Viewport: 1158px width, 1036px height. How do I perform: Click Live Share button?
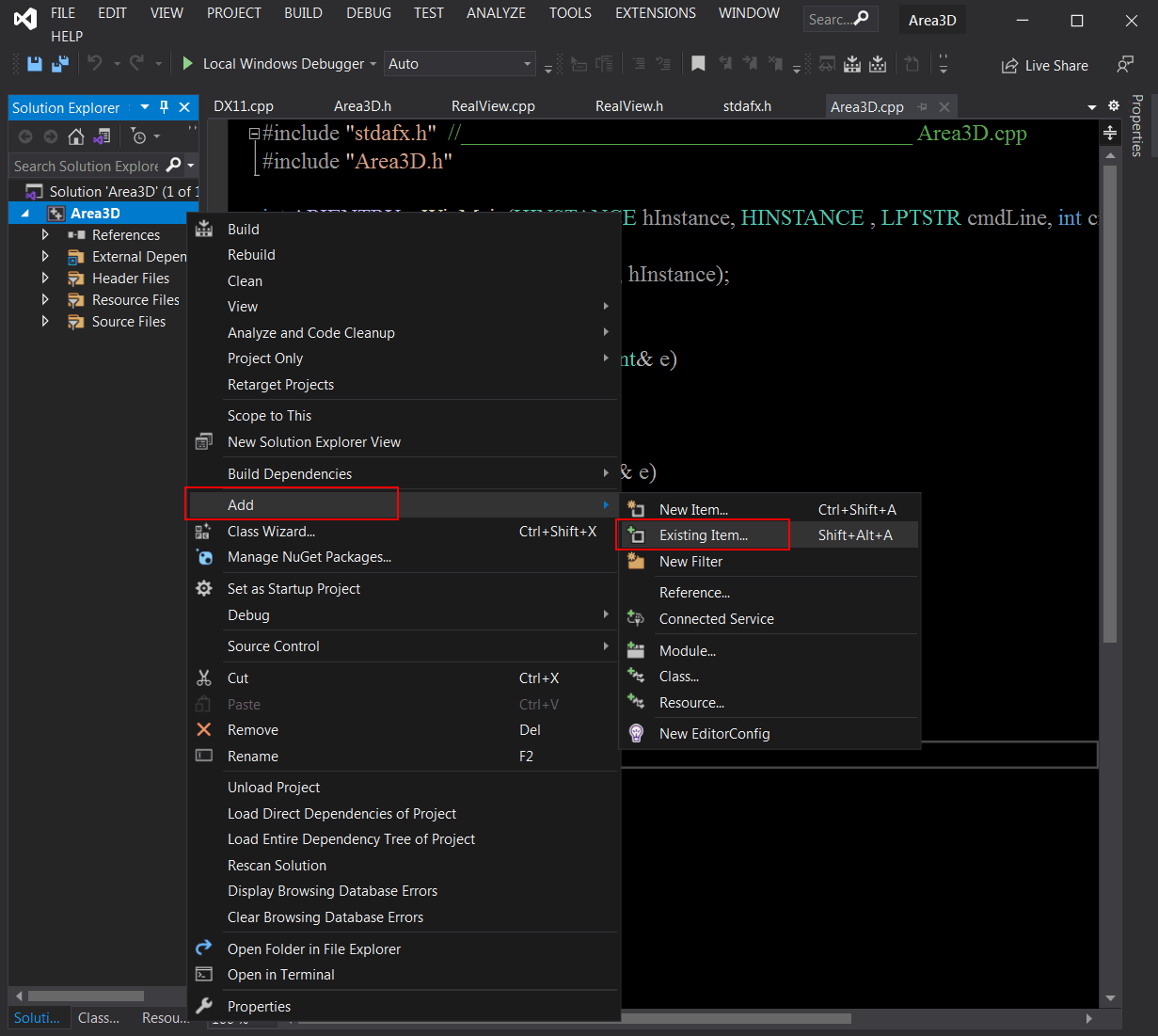[x=1044, y=65]
